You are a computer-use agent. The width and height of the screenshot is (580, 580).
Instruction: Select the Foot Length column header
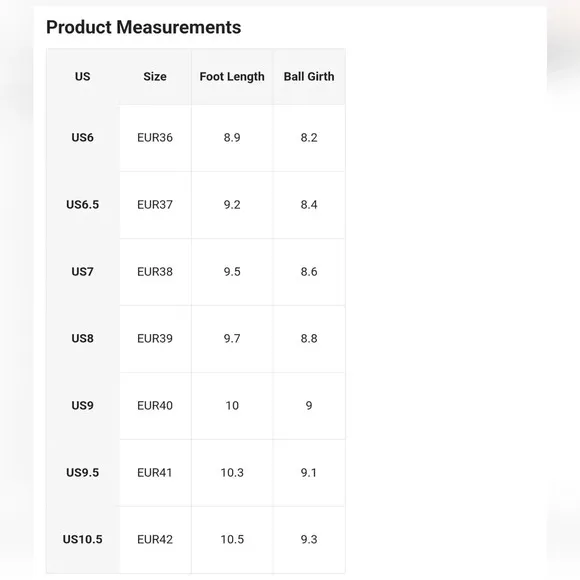(232, 77)
